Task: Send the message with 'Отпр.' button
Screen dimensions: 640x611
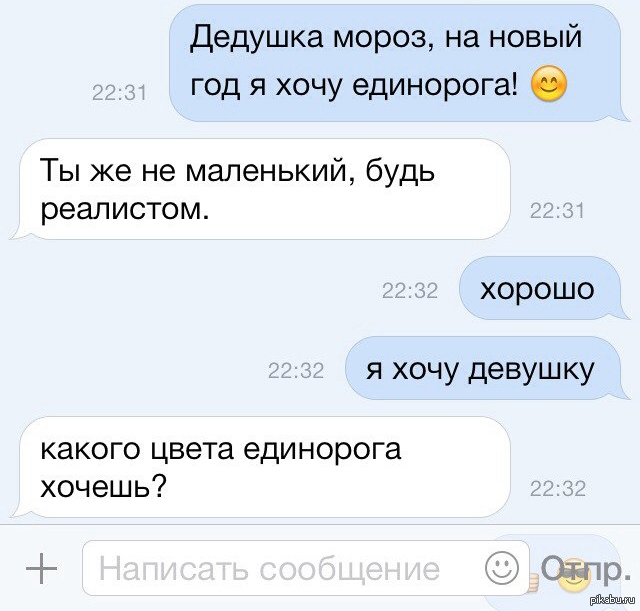Action: (583, 569)
